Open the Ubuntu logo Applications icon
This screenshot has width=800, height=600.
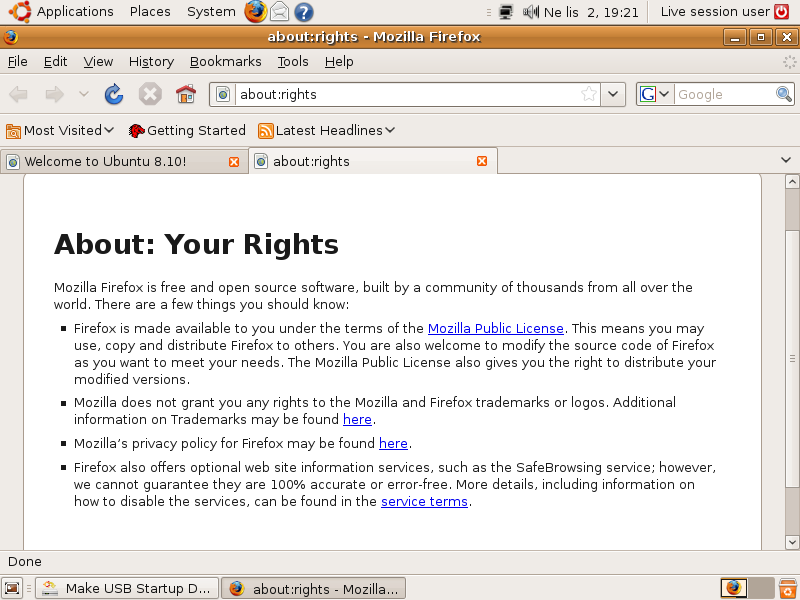pos(20,12)
